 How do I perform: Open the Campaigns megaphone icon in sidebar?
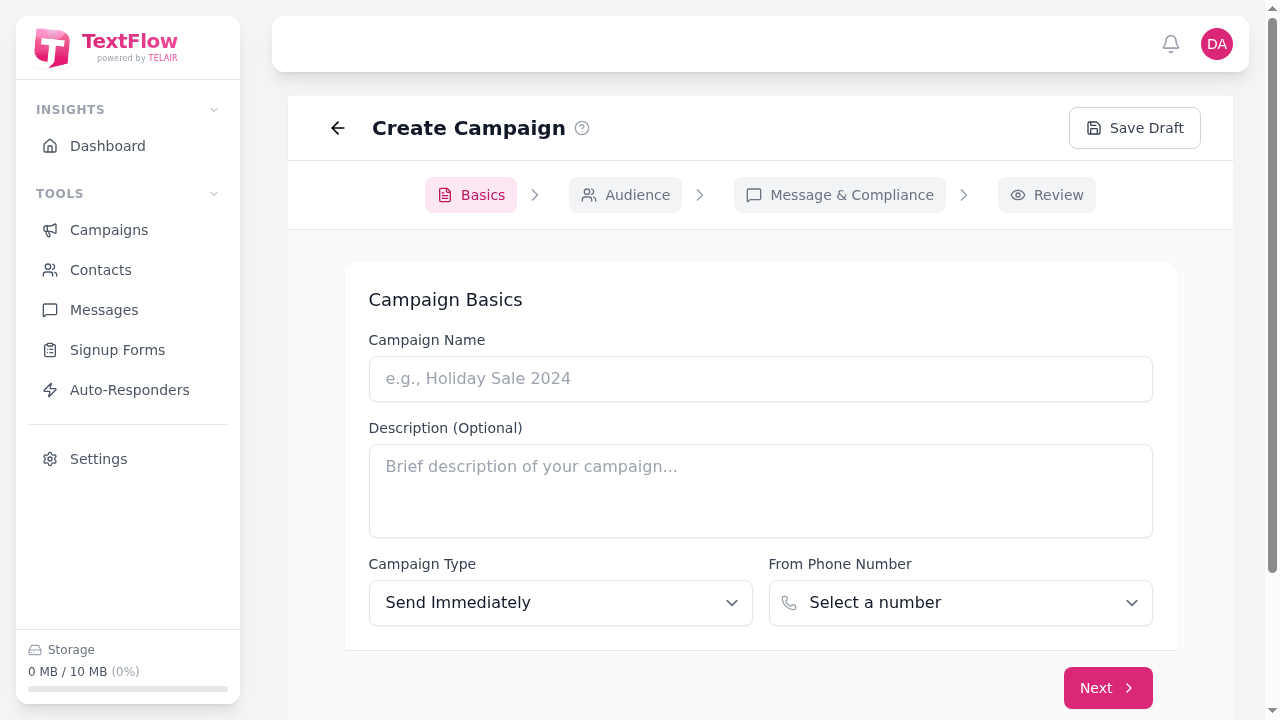click(x=50, y=230)
